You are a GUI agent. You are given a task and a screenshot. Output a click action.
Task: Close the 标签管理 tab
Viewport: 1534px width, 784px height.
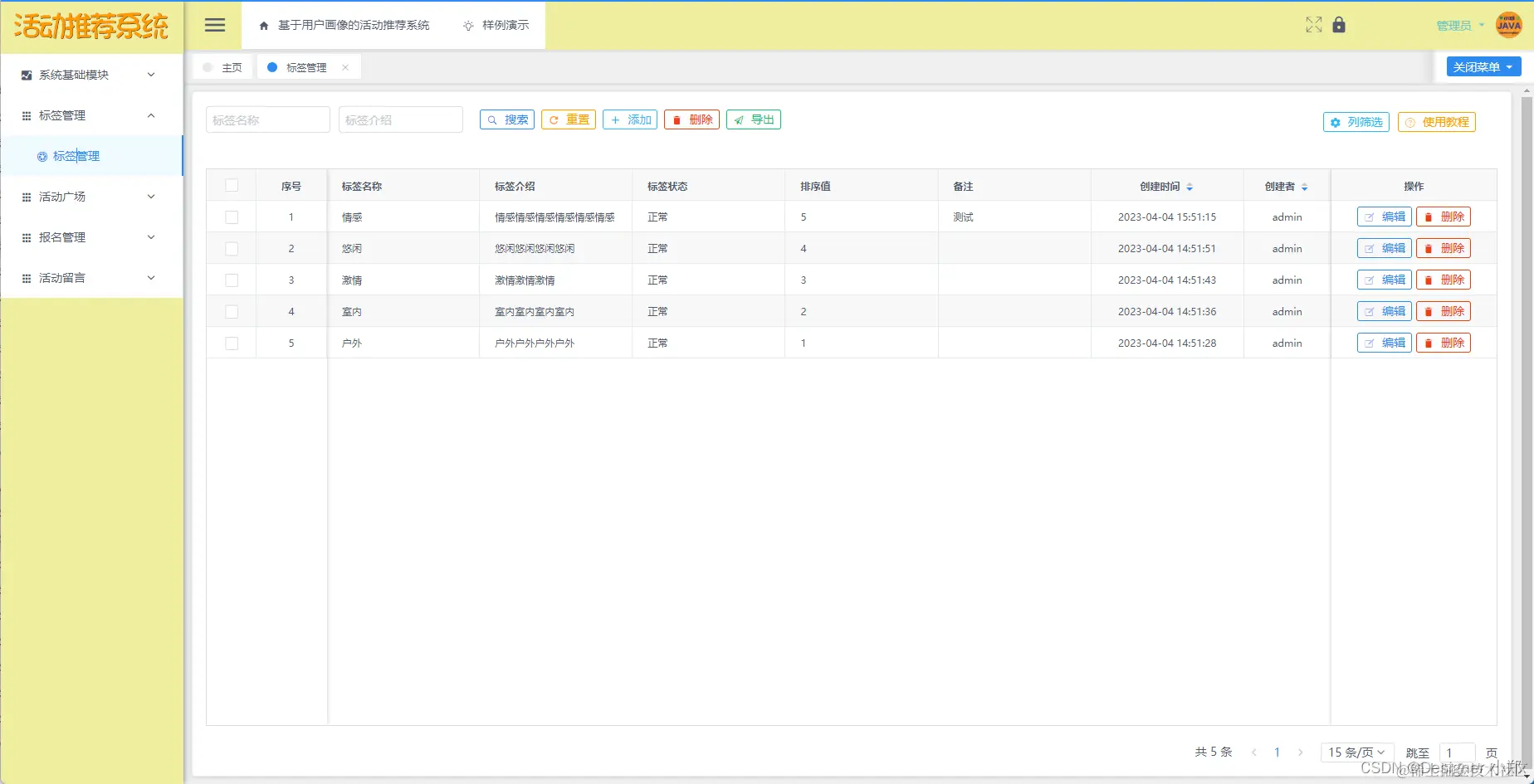[x=345, y=67]
